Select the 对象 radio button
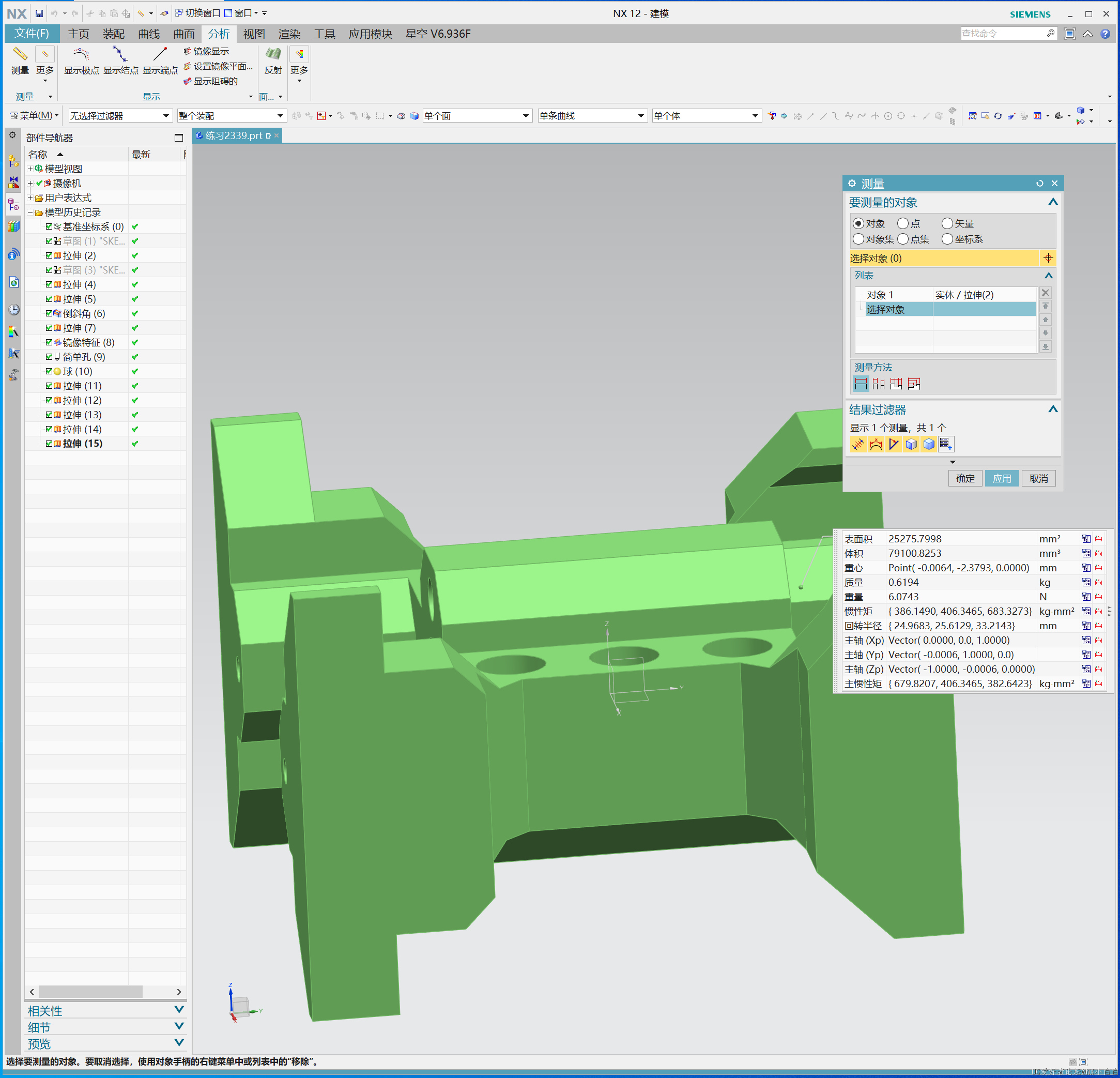The image size is (1120, 1078). (858, 223)
